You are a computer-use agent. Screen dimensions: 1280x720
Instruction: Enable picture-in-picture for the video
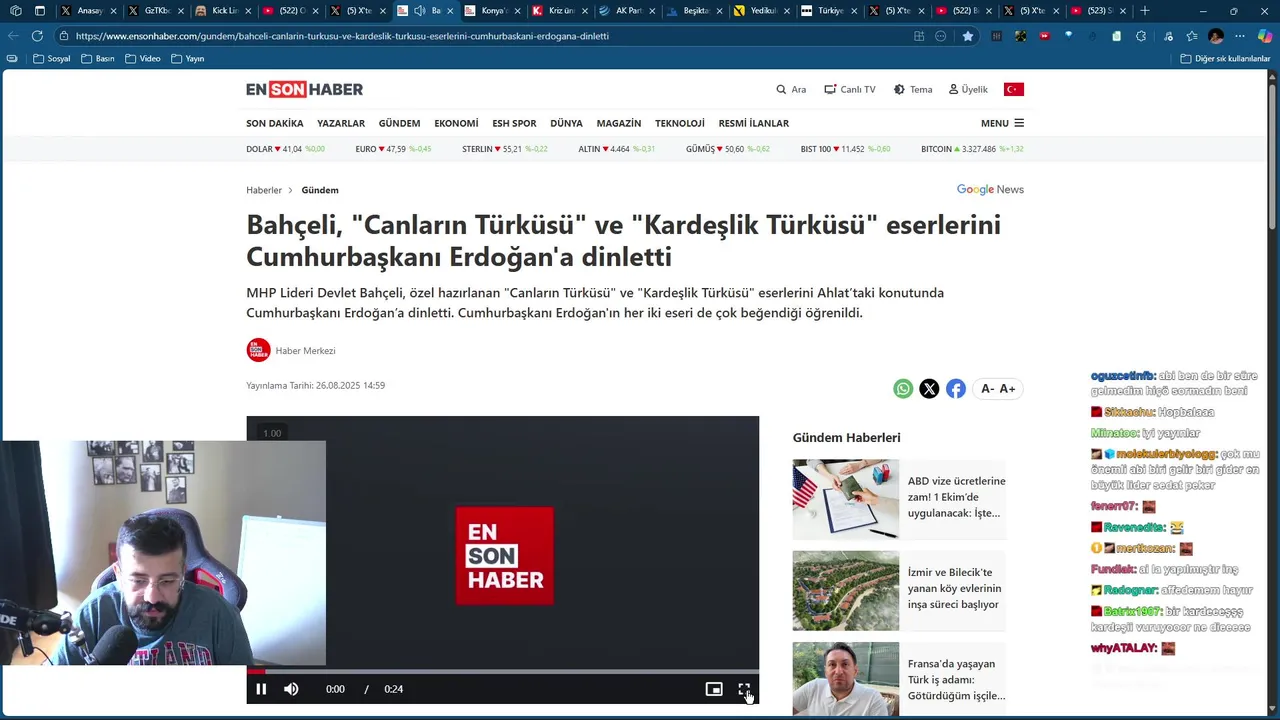point(714,689)
